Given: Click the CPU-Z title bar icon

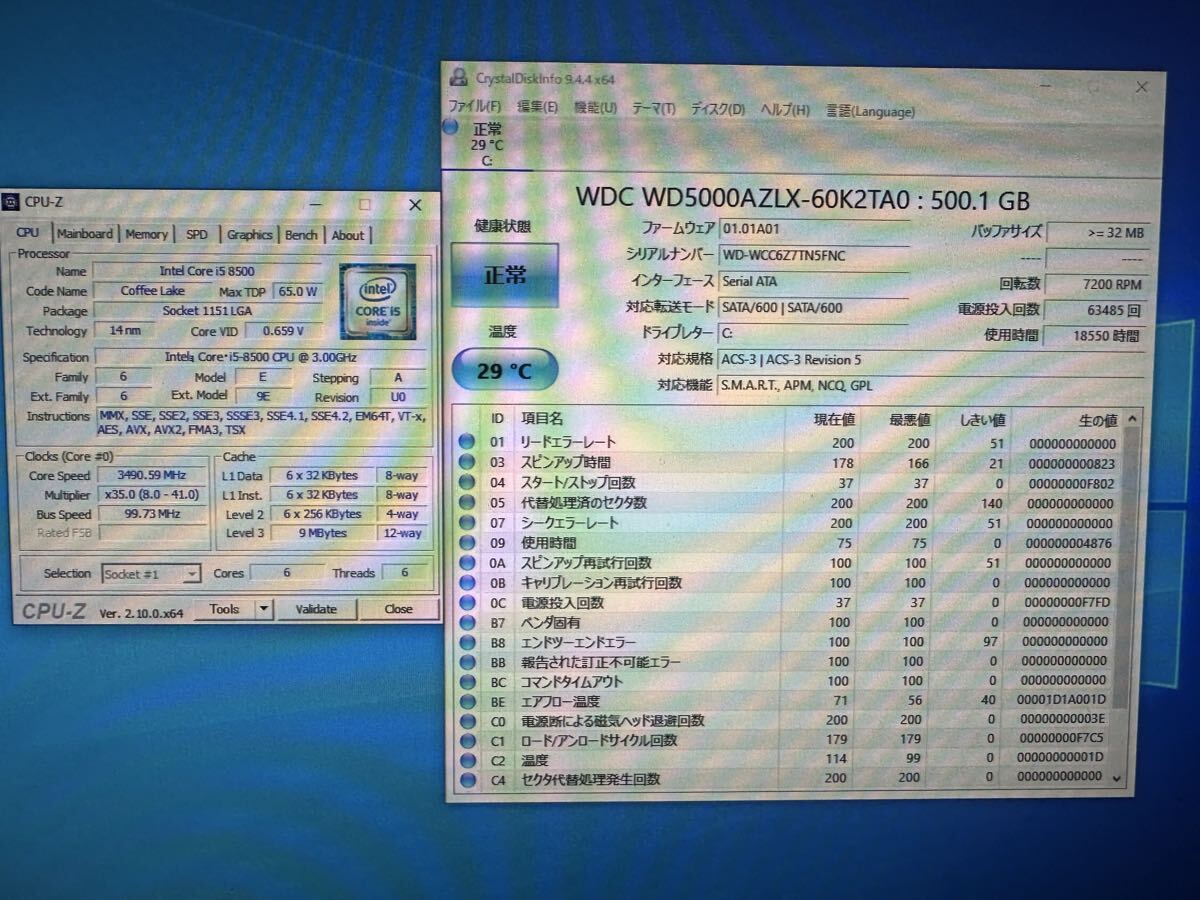Looking at the screenshot, I should 12,202.
